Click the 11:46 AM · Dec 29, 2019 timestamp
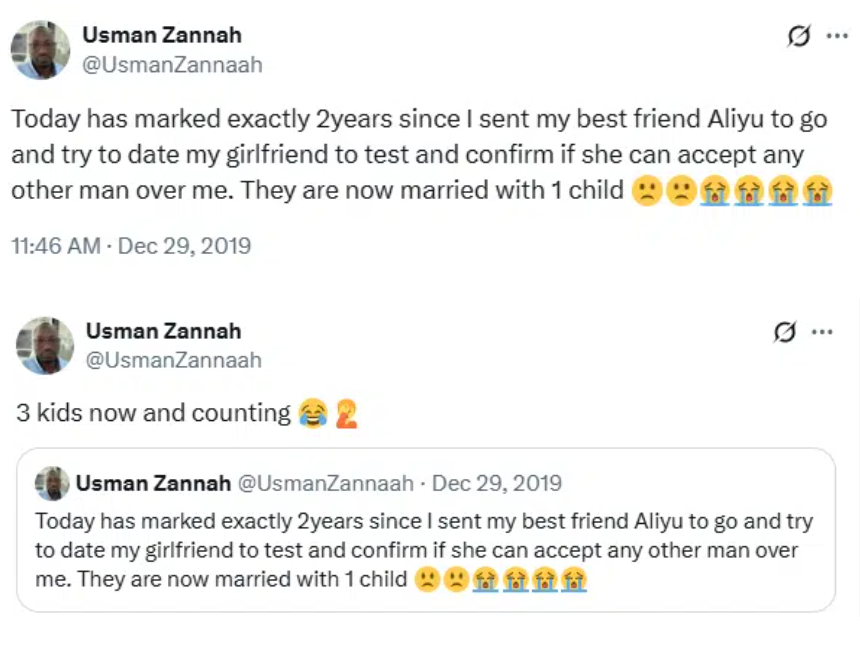The image size is (860, 656). coord(131,245)
